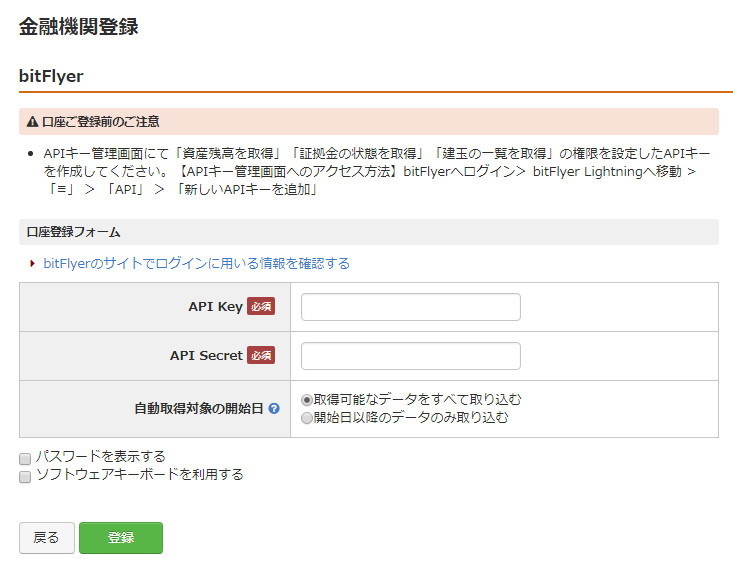The height and width of the screenshot is (567, 733).
Task: Focus the API Secret input field
Action: point(410,356)
